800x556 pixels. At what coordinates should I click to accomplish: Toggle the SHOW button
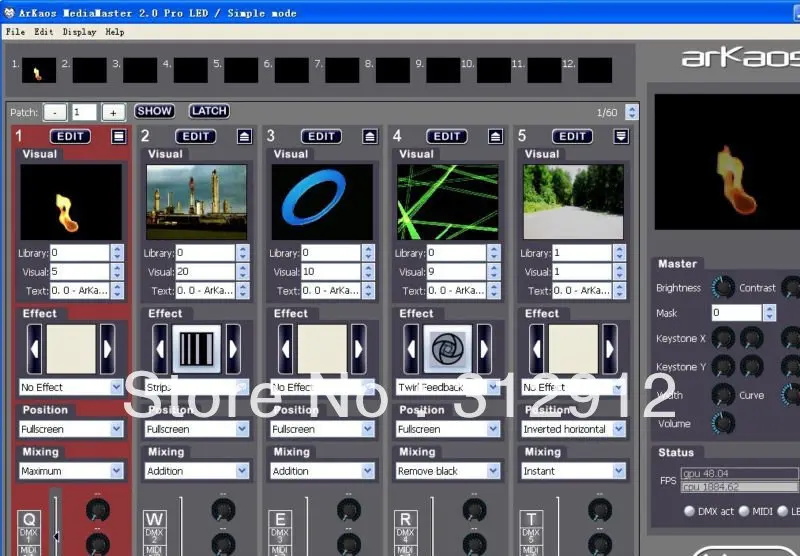(x=154, y=111)
